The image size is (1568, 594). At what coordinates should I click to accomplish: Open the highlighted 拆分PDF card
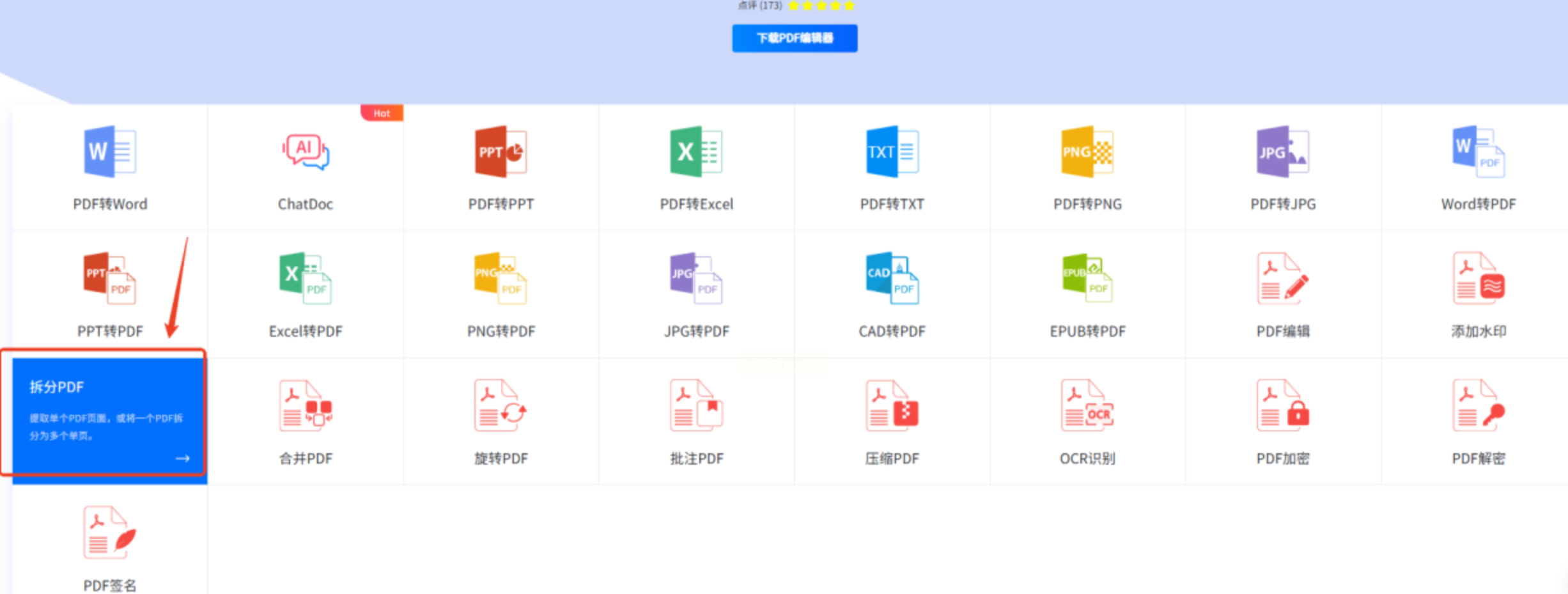110,421
